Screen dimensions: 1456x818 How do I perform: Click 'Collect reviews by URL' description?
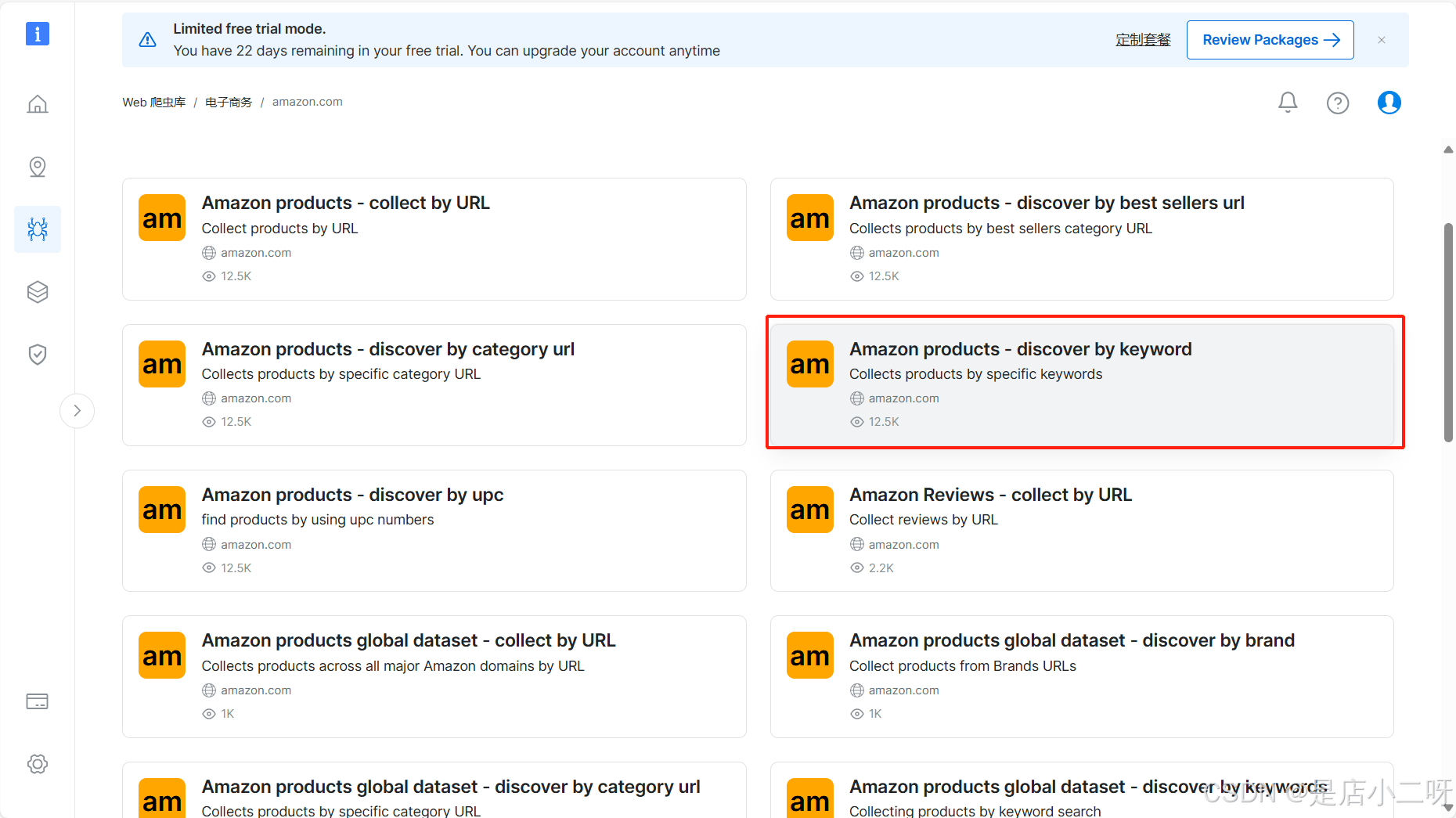click(923, 520)
